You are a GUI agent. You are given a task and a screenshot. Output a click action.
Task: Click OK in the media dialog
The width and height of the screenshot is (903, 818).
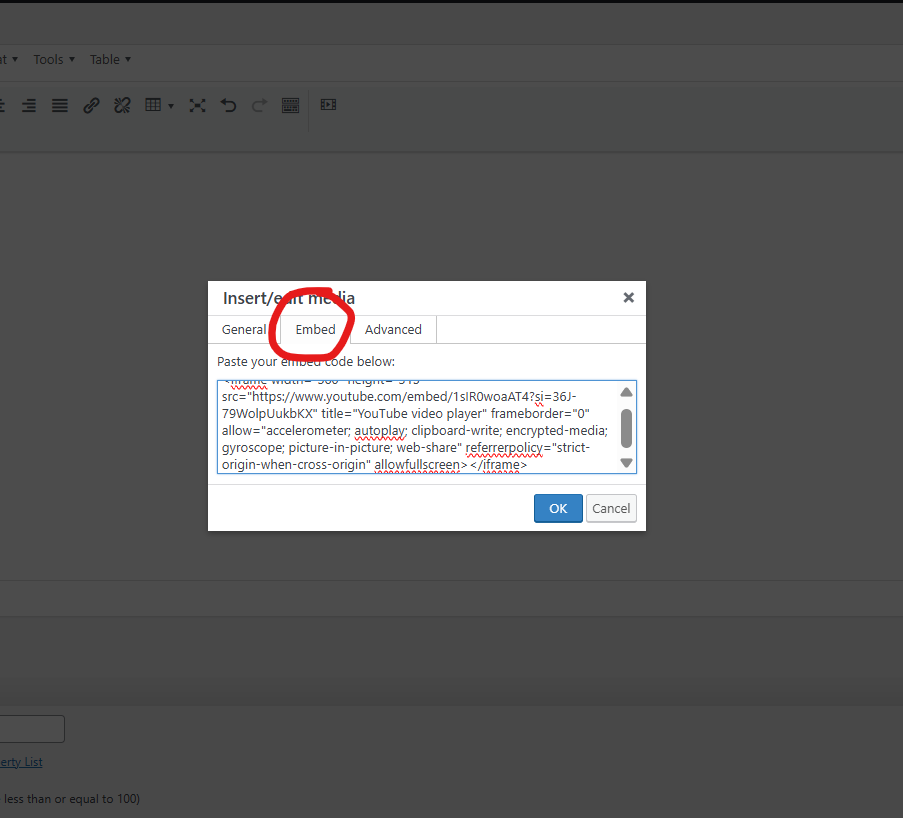[x=558, y=509]
